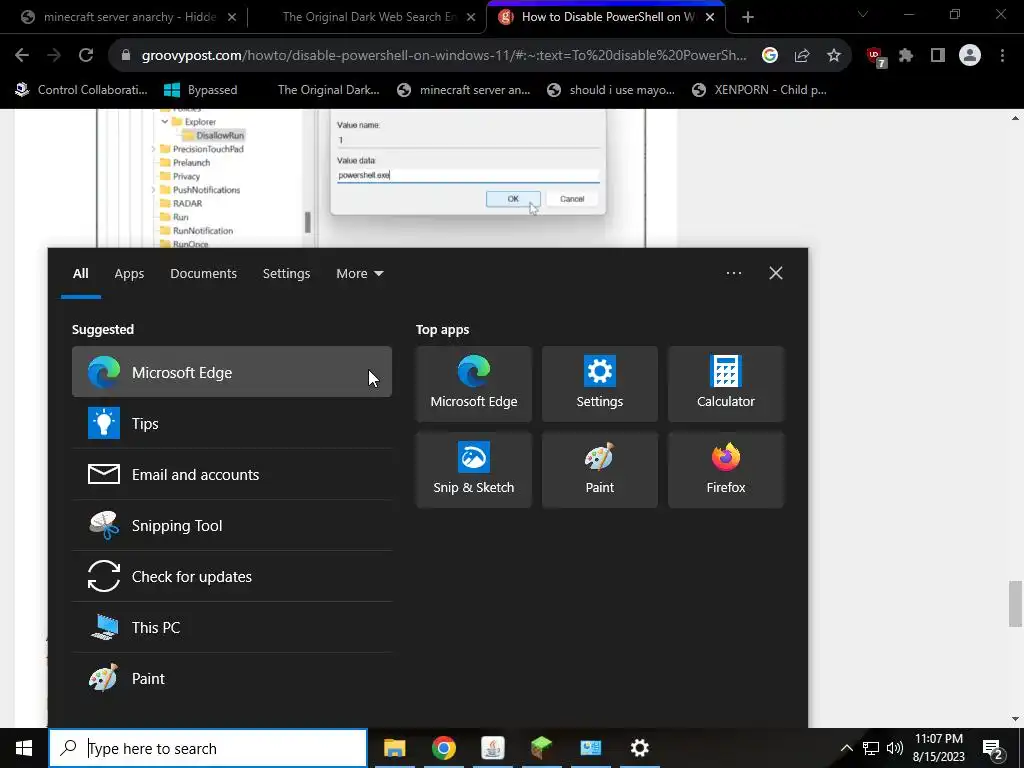Open the Tips suggestion
Viewport: 1024px width, 768px height.
pos(231,423)
